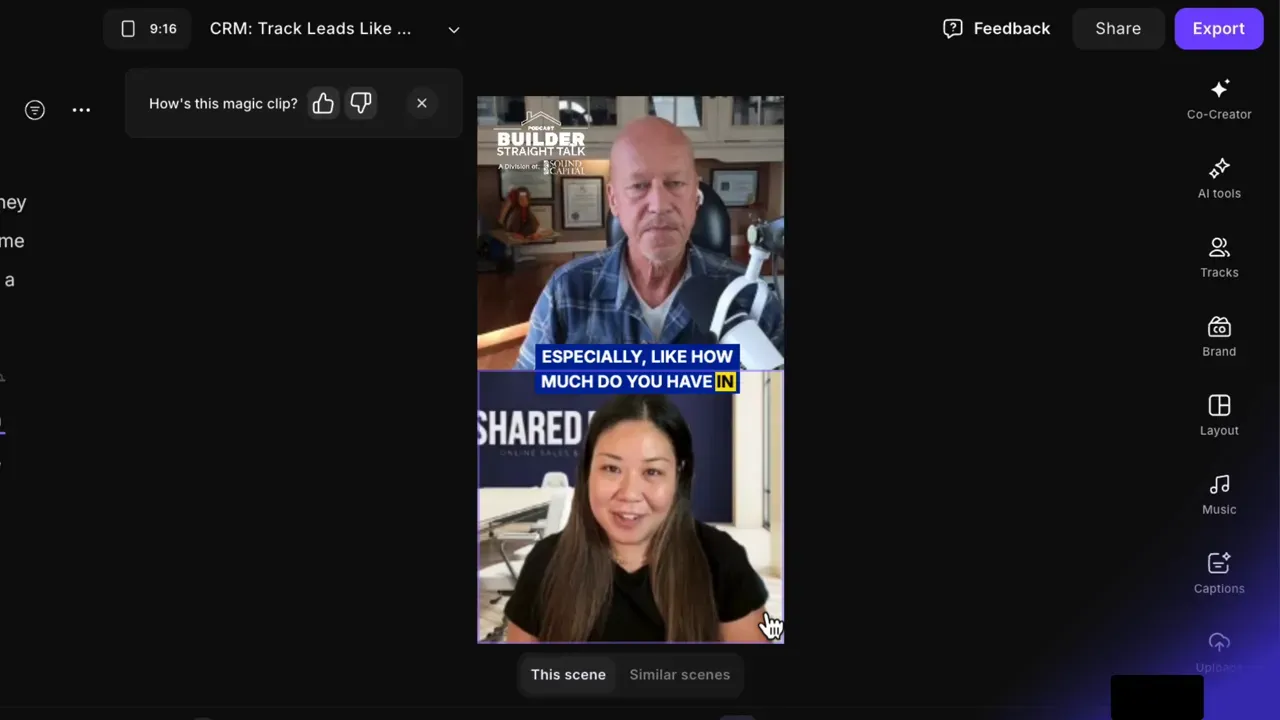Give thumbs up to magic clip
The image size is (1280, 720).
tap(323, 103)
